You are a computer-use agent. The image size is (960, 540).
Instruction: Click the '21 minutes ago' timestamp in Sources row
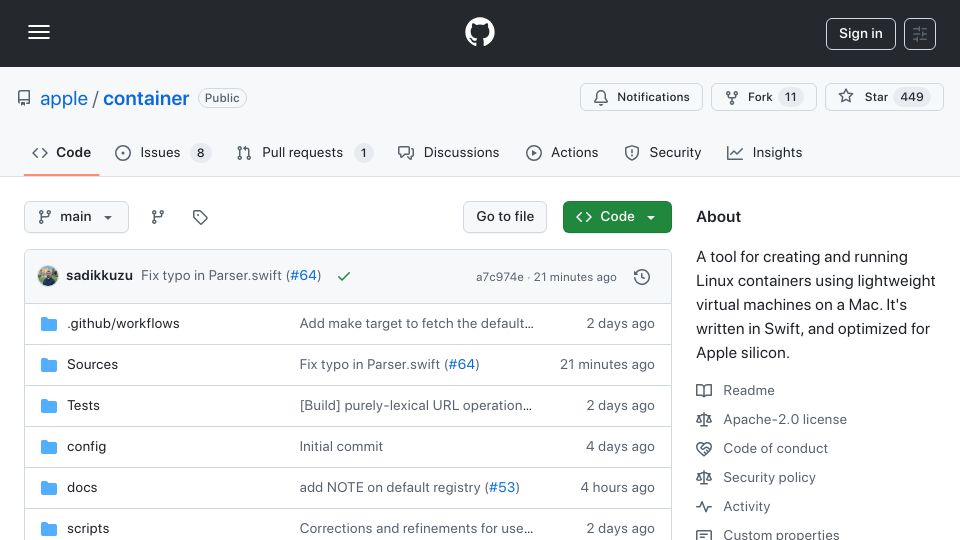[607, 364]
